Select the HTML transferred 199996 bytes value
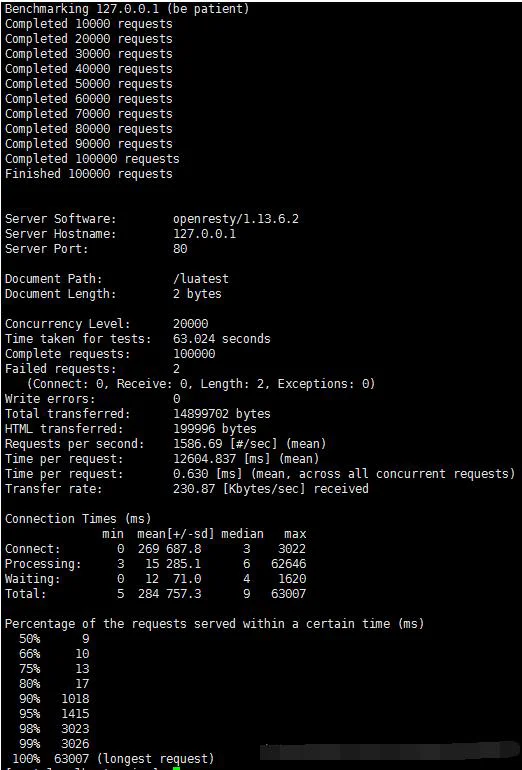 [215, 429]
